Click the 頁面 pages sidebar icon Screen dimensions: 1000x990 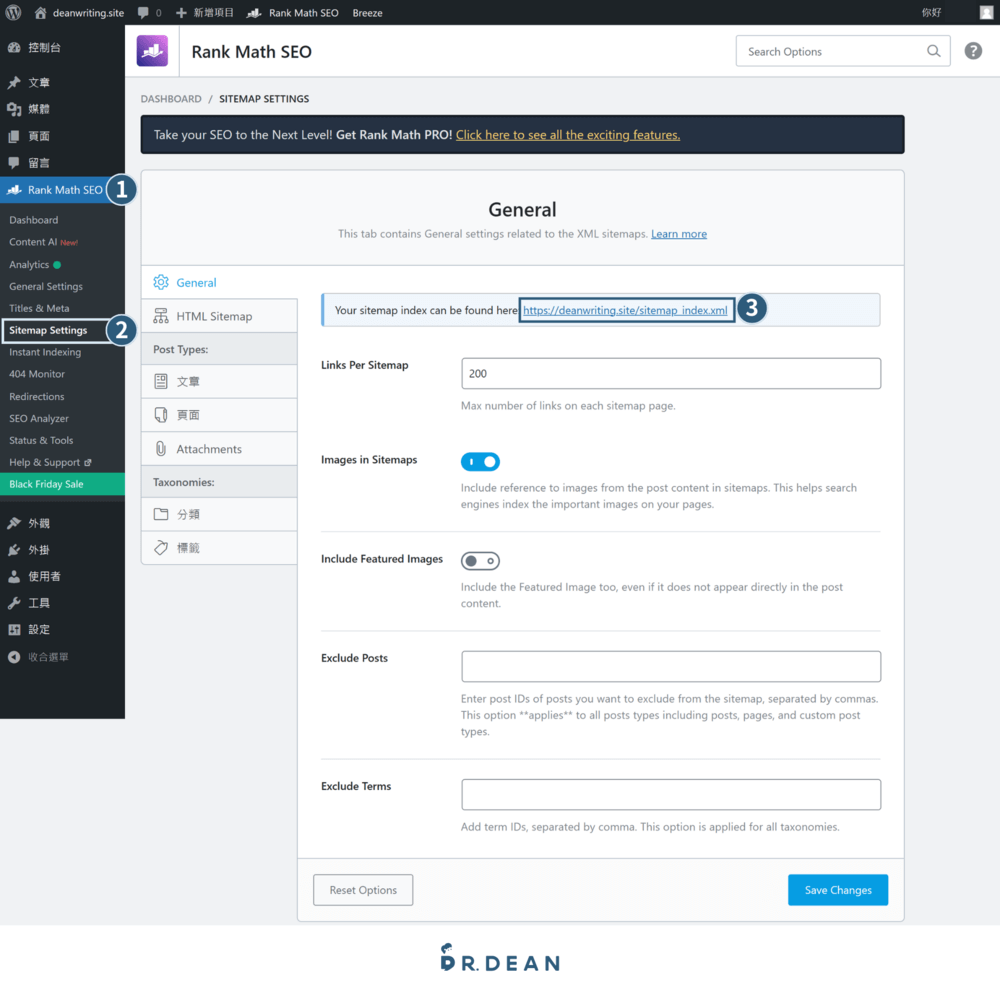(x=14, y=136)
